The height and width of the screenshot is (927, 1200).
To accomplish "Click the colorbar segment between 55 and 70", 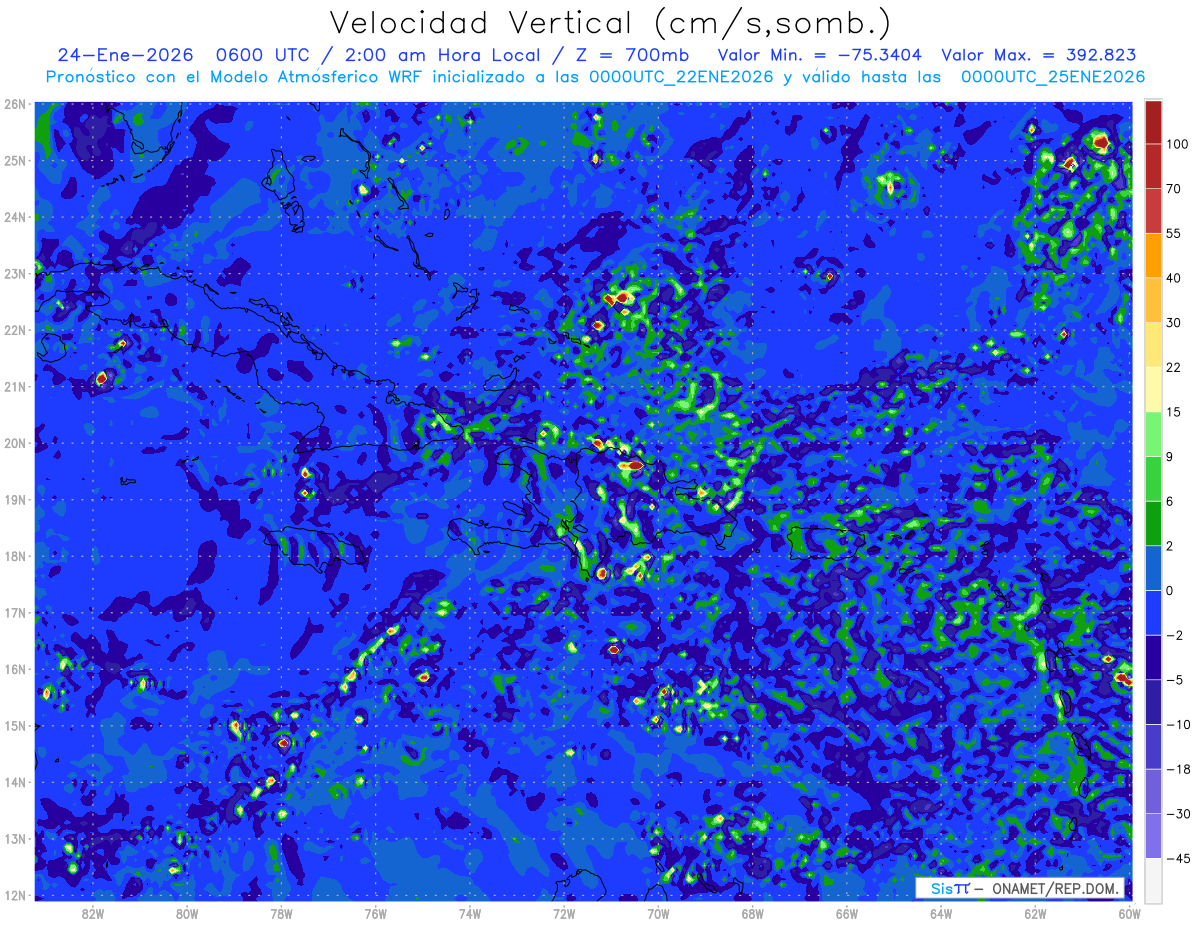I will point(1153,210).
